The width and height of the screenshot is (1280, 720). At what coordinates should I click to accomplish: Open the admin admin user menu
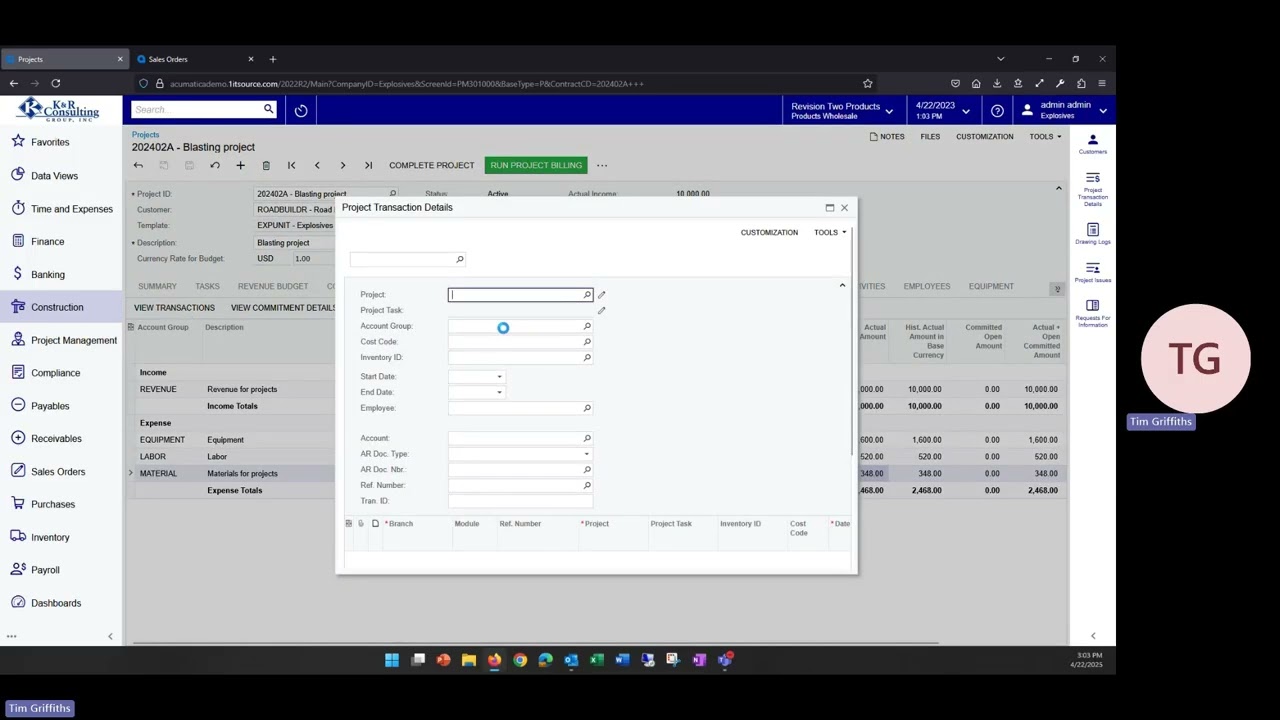[1066, 110]
